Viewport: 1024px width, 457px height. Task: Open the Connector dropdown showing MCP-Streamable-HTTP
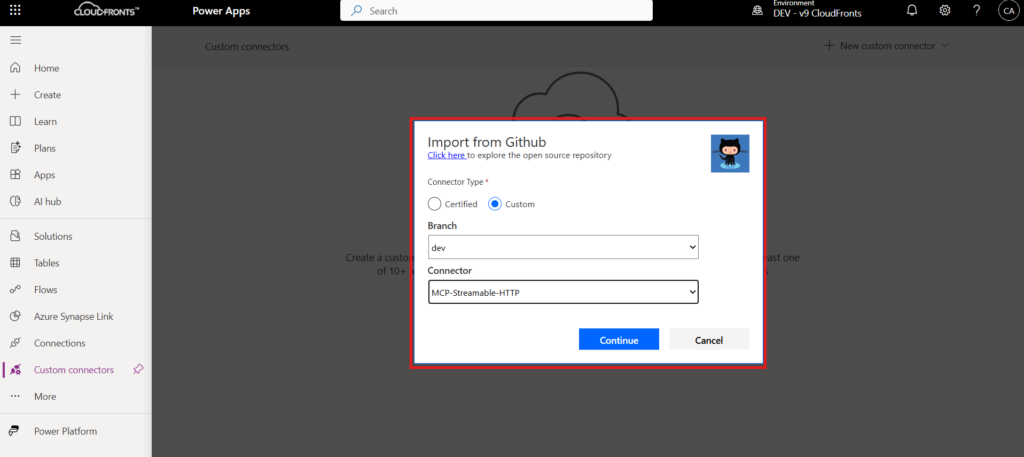click(563, 292)
